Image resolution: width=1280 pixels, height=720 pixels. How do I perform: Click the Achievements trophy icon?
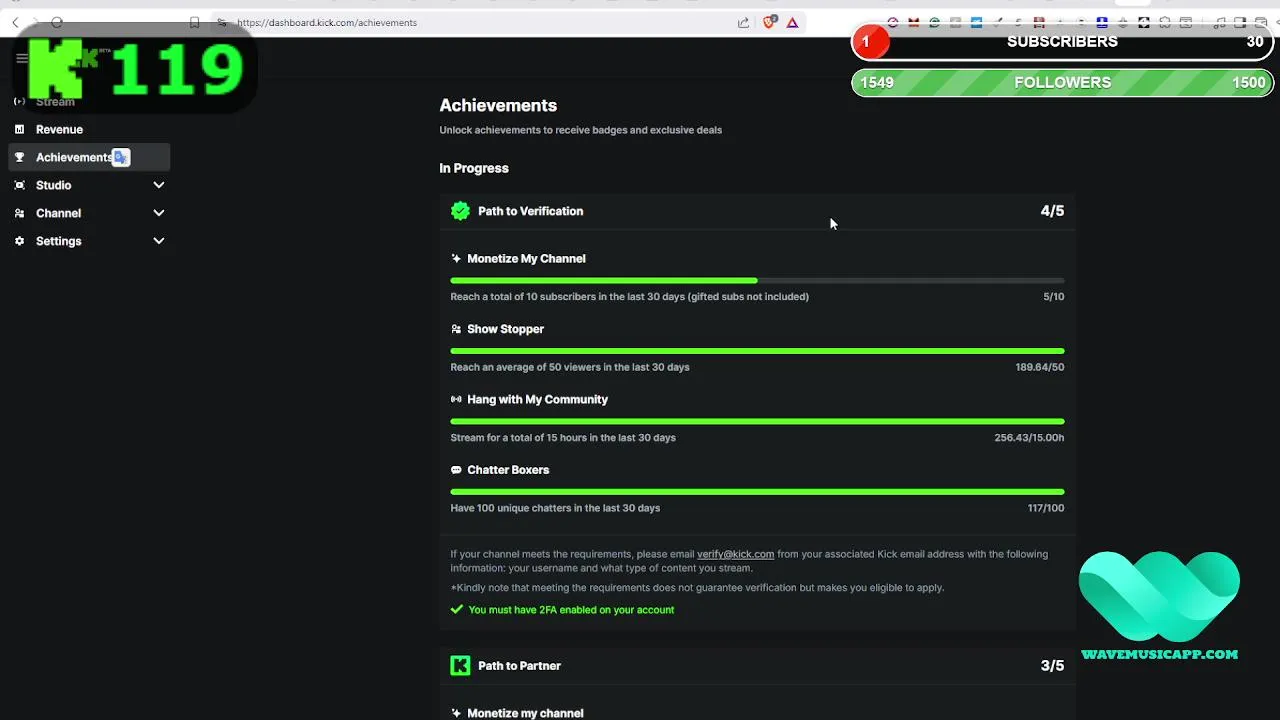point(19,157)
